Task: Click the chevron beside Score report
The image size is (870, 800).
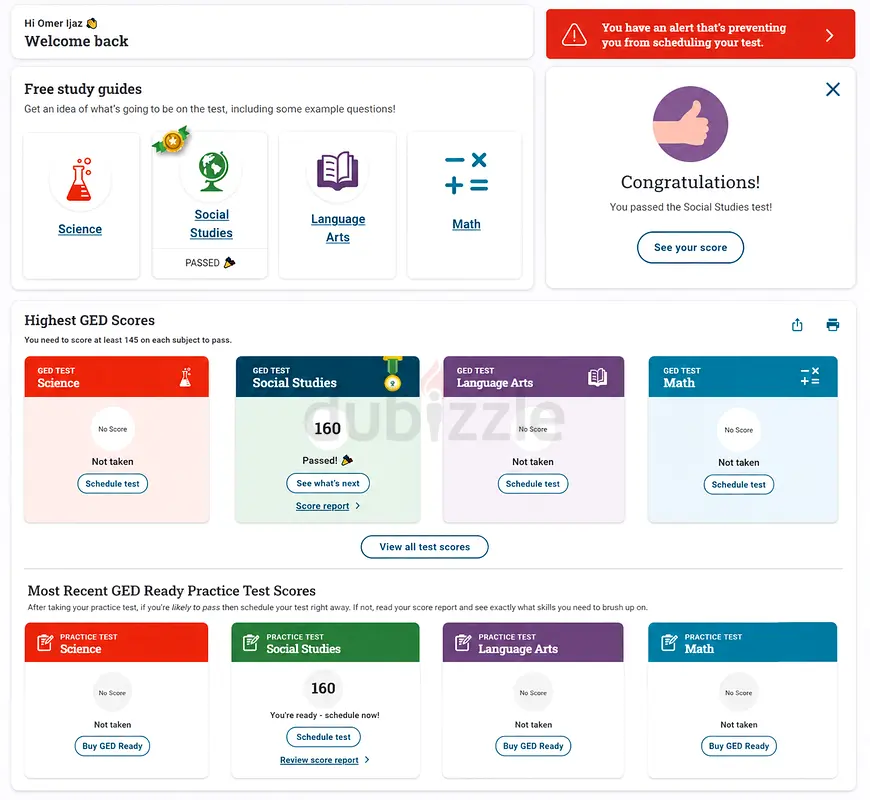Action: (x=358, y=506)
